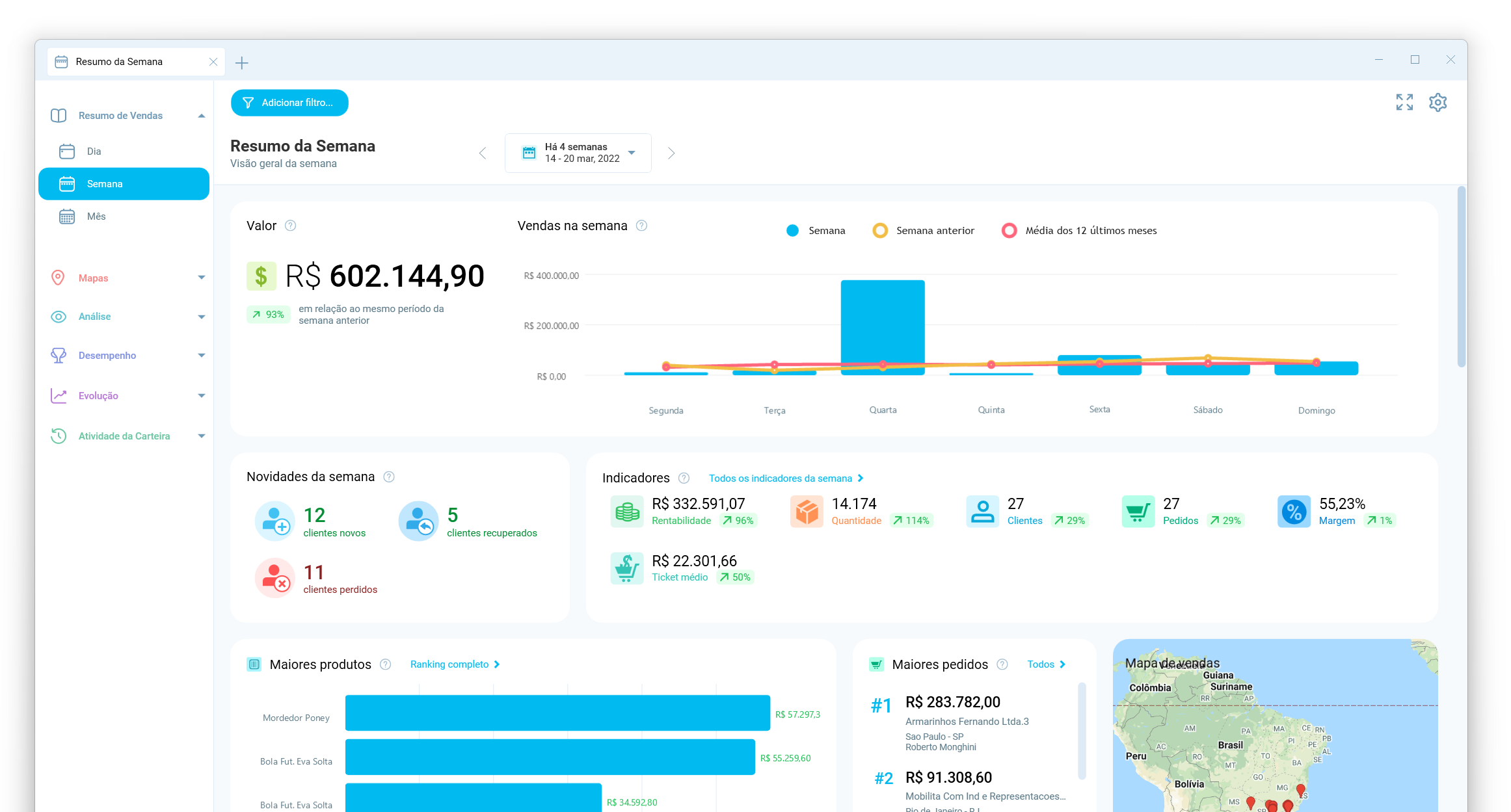Click the Evolução chart icon
1511x812 pixels.
(59, 395)
